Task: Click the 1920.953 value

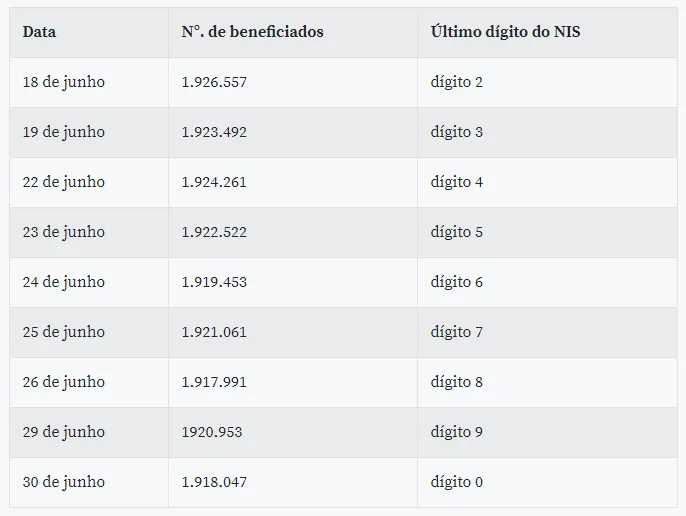Action: (212, 432)
